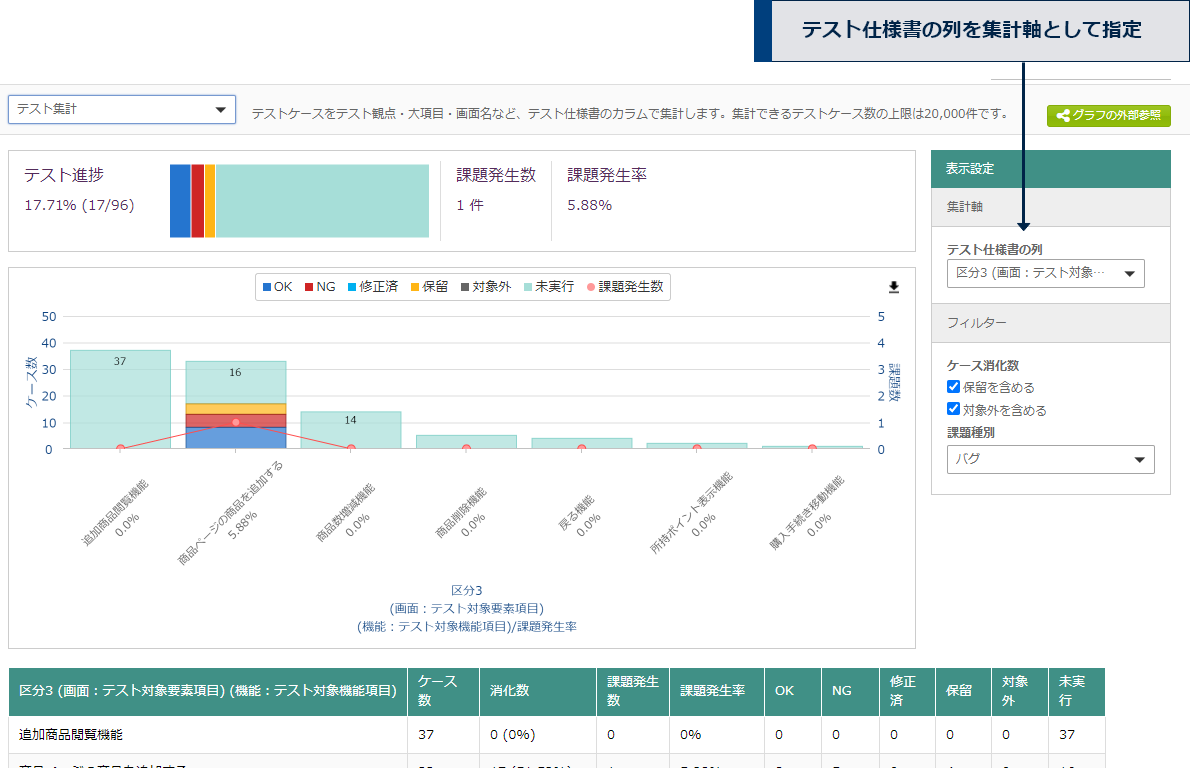This screenshot has height=768, width=1190.
Task: Open the グラフの外部参照 button
Action: click(x=1108, y=115)
